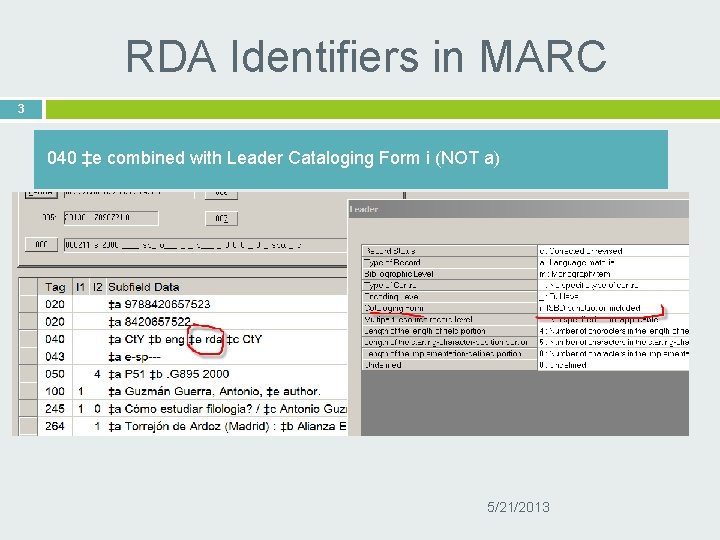720x540 pixels.
Task: Click the second indicator of field 050
Action: (97, 374)
